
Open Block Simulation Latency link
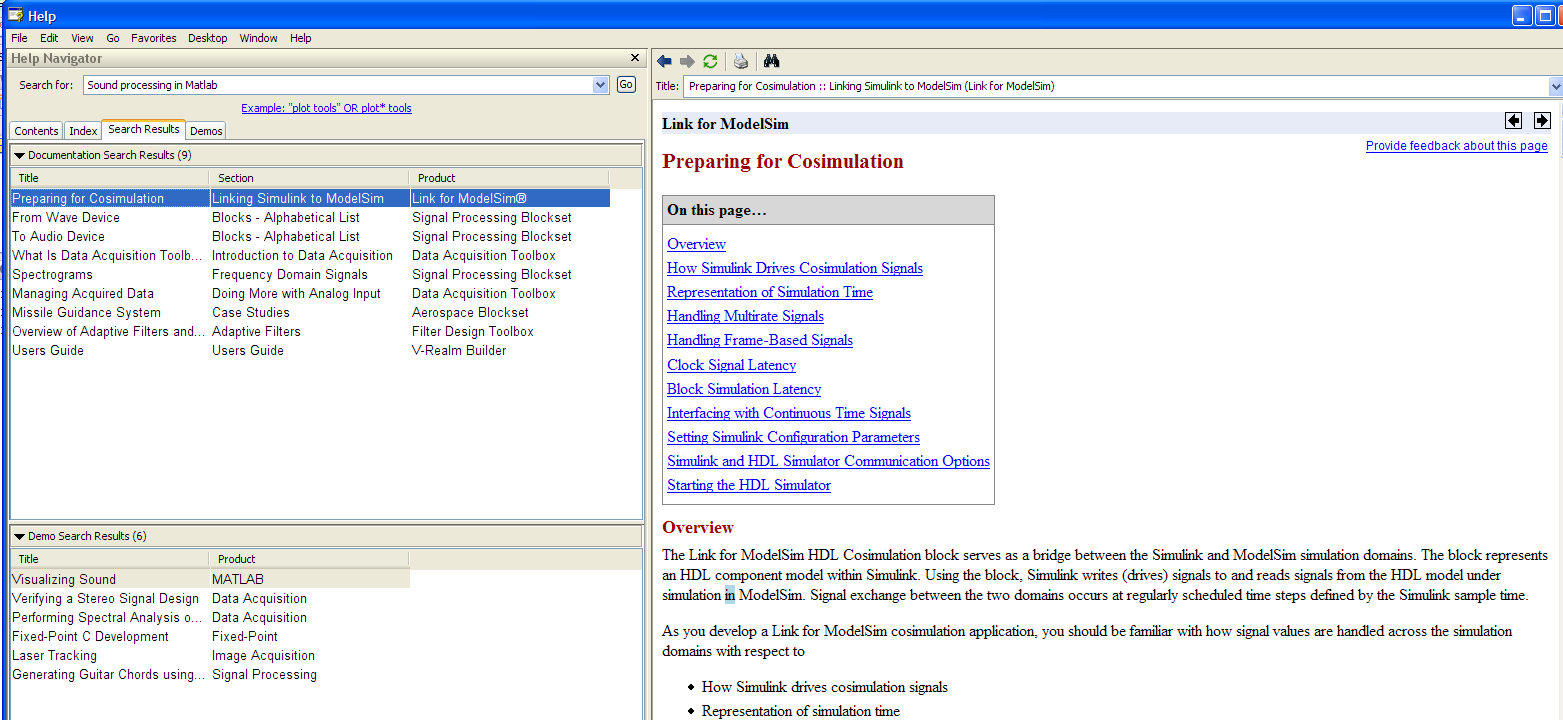click(x=744, y=389)
